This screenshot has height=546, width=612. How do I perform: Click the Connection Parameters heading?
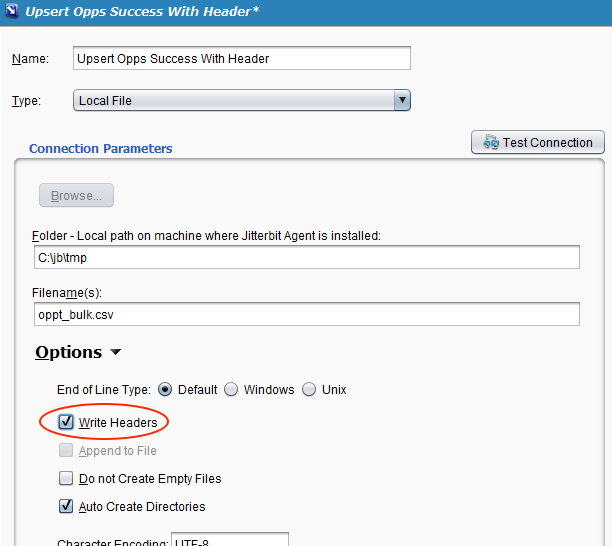coord(100,149)
